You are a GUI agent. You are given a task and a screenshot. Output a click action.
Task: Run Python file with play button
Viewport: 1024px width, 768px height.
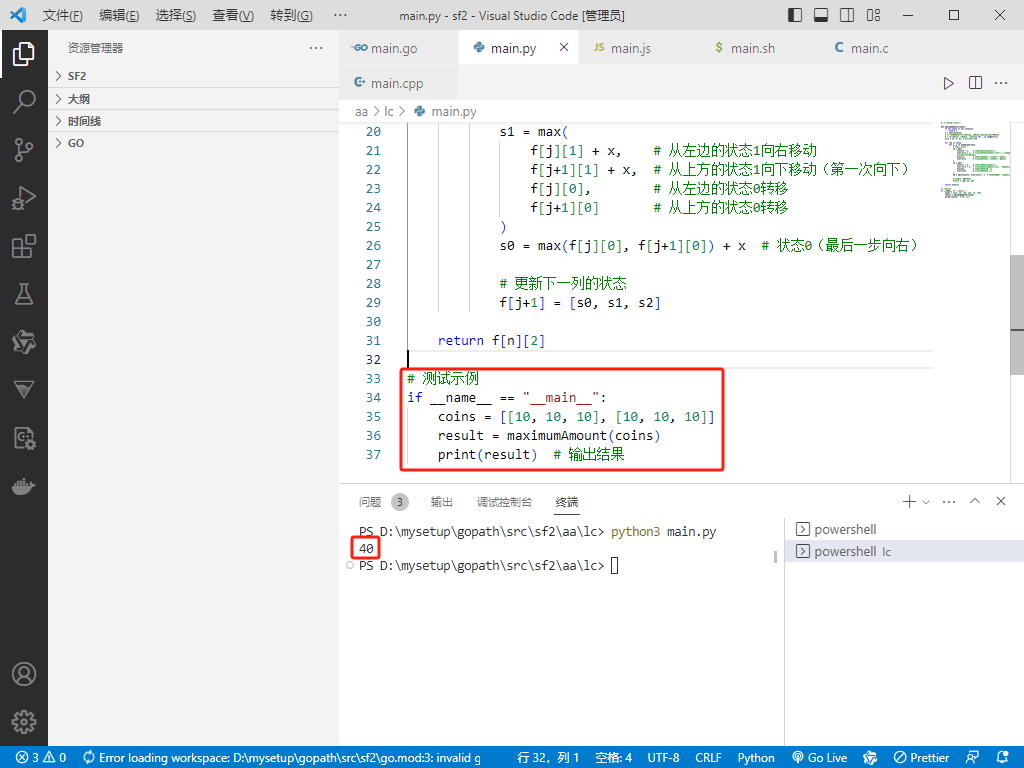tap(948, 83)
